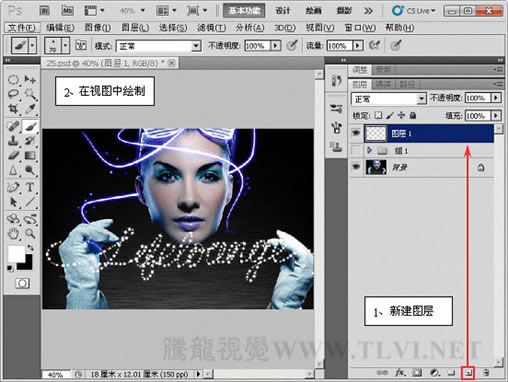The image size is (508, 382).
Task: Open the layer style fx menu
Action: click(x=400, y=372)
